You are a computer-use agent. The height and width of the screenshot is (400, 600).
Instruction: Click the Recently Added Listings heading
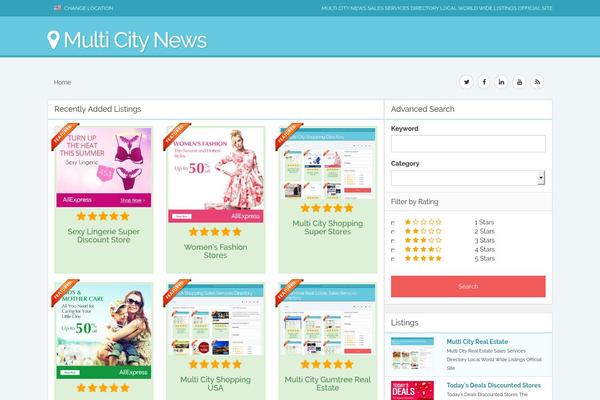[98, 109]
